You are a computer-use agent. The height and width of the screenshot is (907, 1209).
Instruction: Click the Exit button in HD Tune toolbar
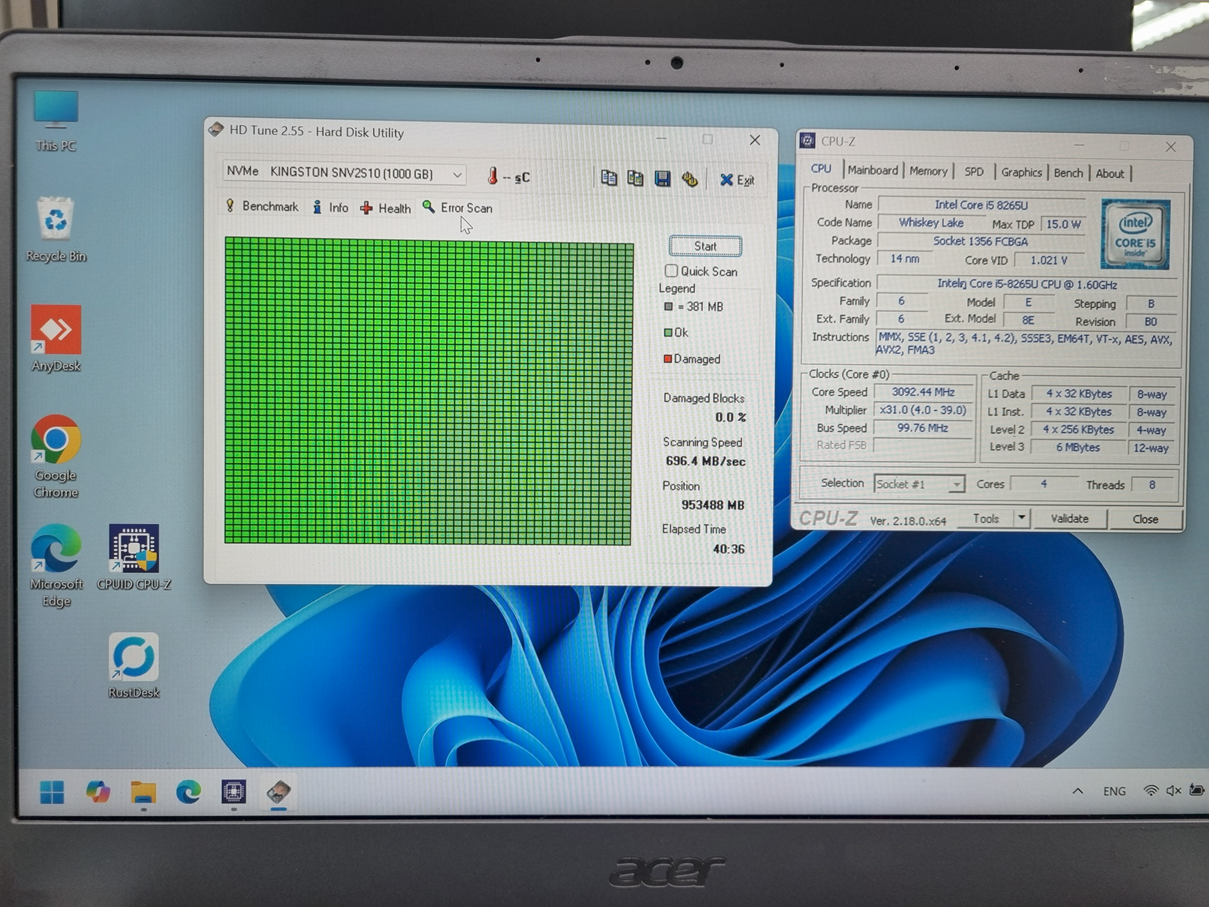coord(737,180)
